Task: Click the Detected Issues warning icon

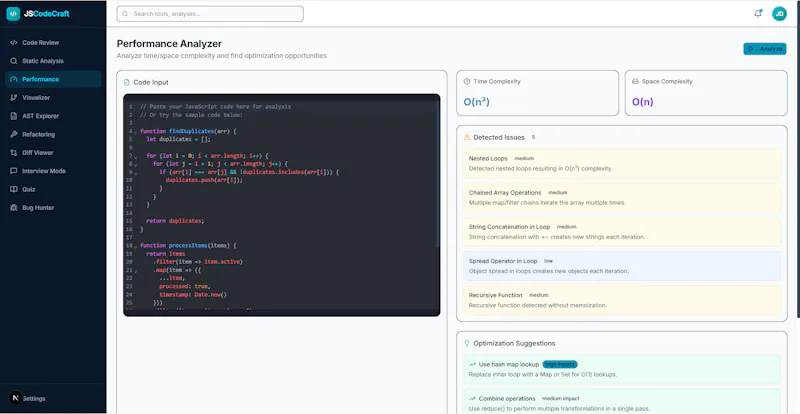Action: point(466,137)
